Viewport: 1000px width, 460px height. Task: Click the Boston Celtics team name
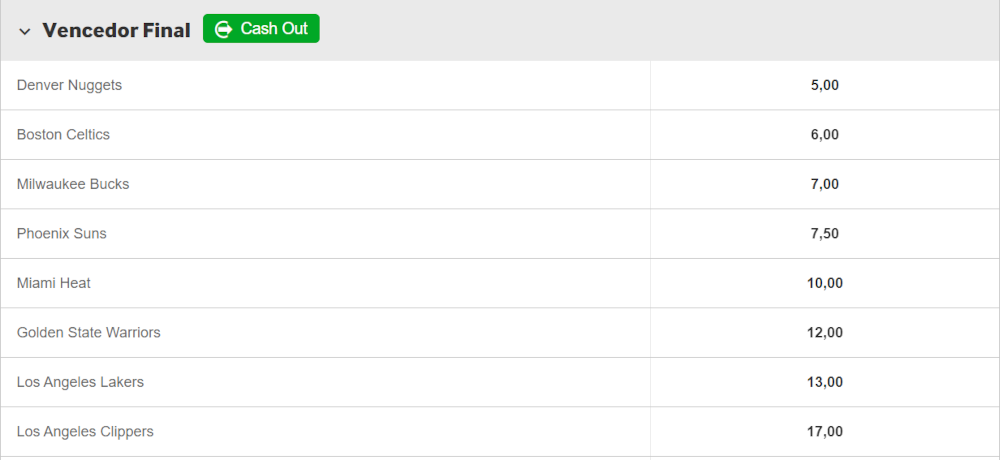(x=63, y=135)
